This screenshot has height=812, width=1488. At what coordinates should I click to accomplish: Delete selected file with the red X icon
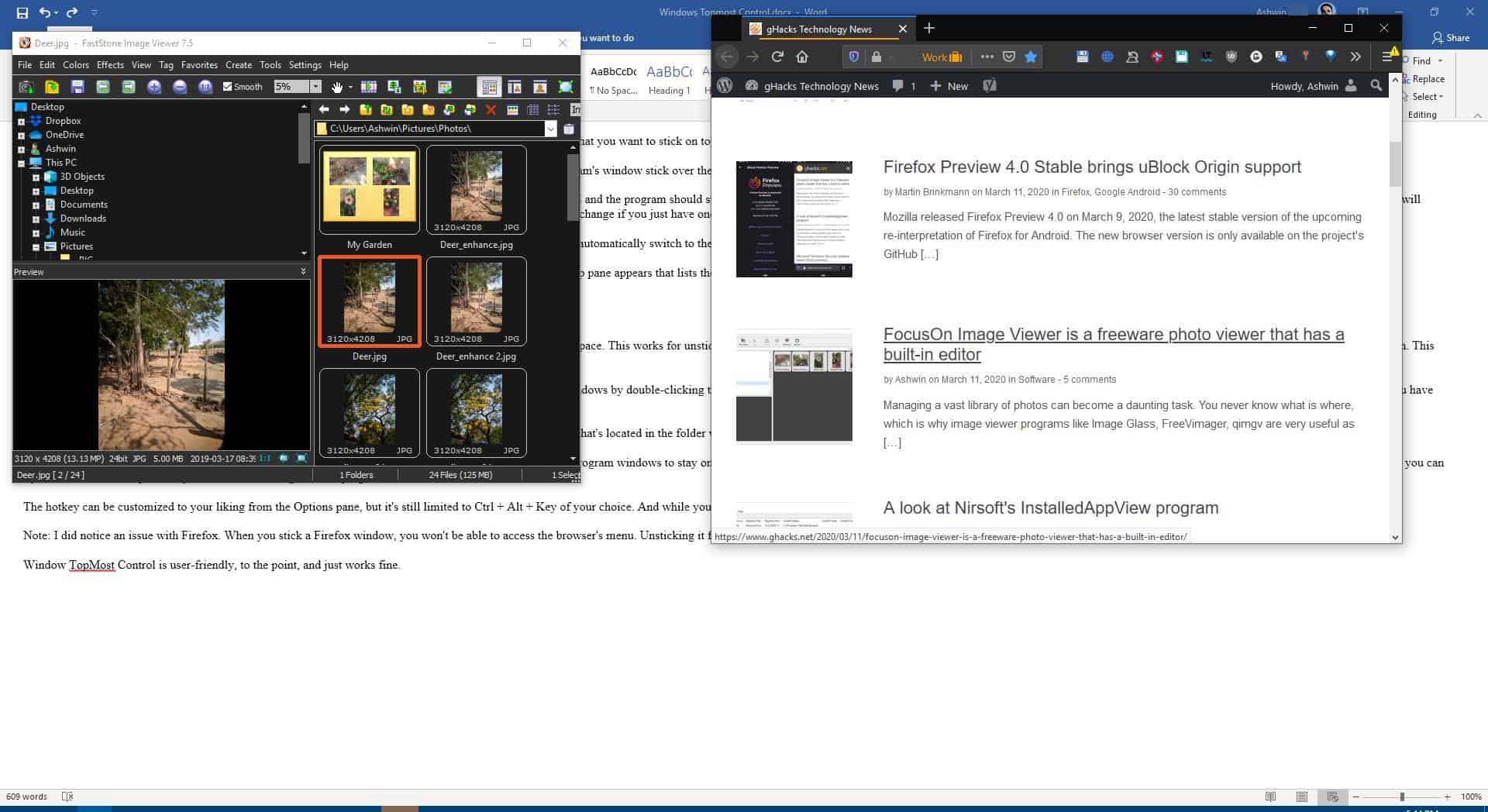[x=491, y=109]
